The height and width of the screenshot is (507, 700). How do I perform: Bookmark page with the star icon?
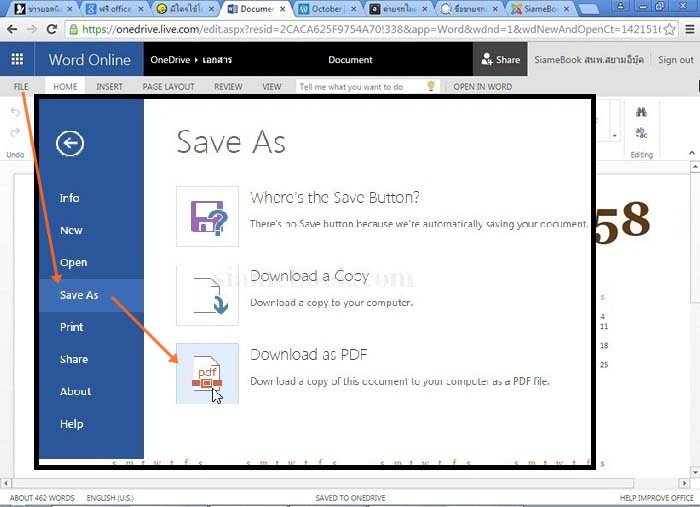(669, 29)
